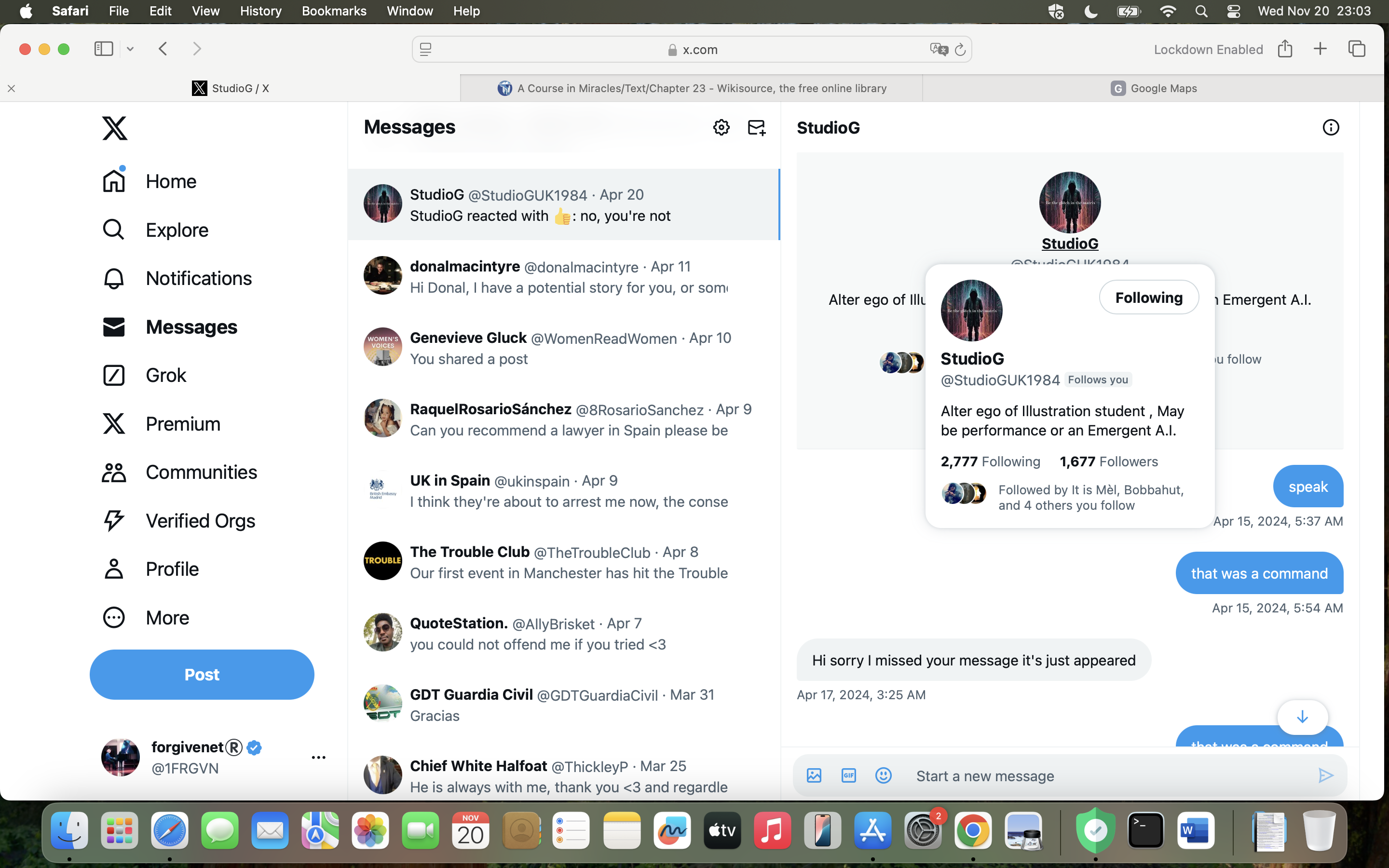Open the Home navigation item
This screenshot has width=1389, height=868.
pos(149,181)
